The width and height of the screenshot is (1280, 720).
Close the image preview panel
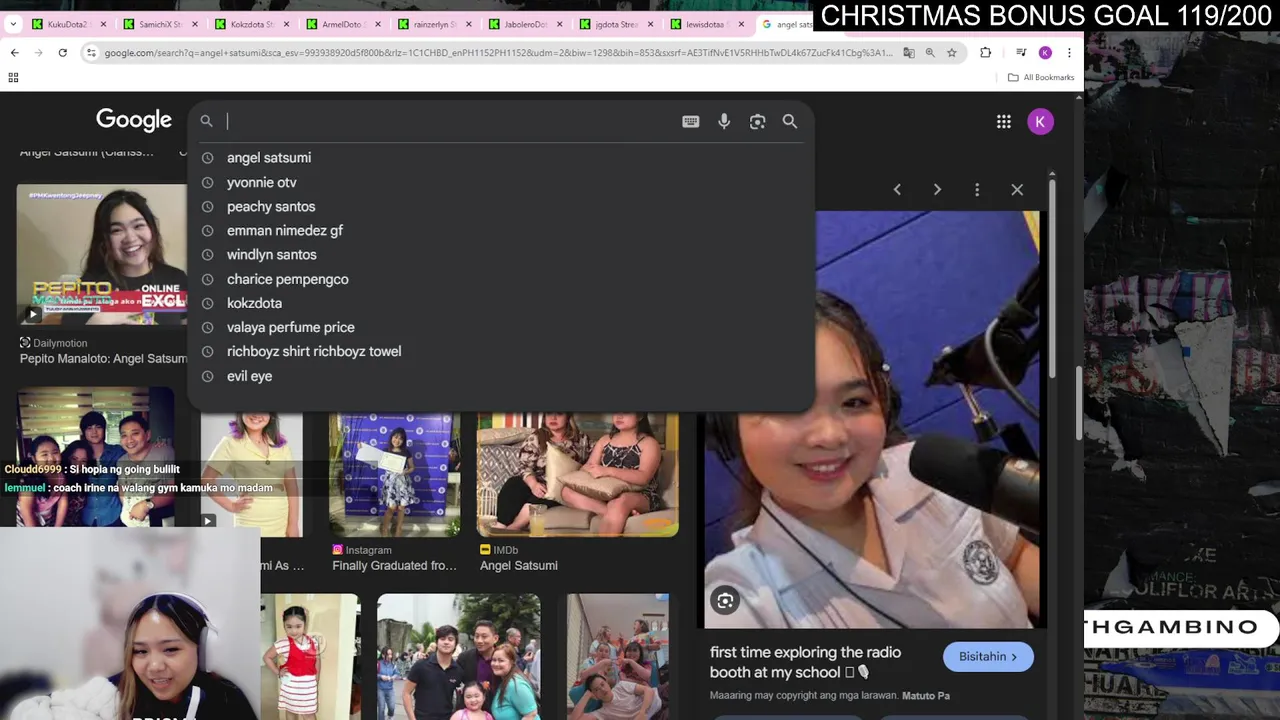click(1017, 189)
